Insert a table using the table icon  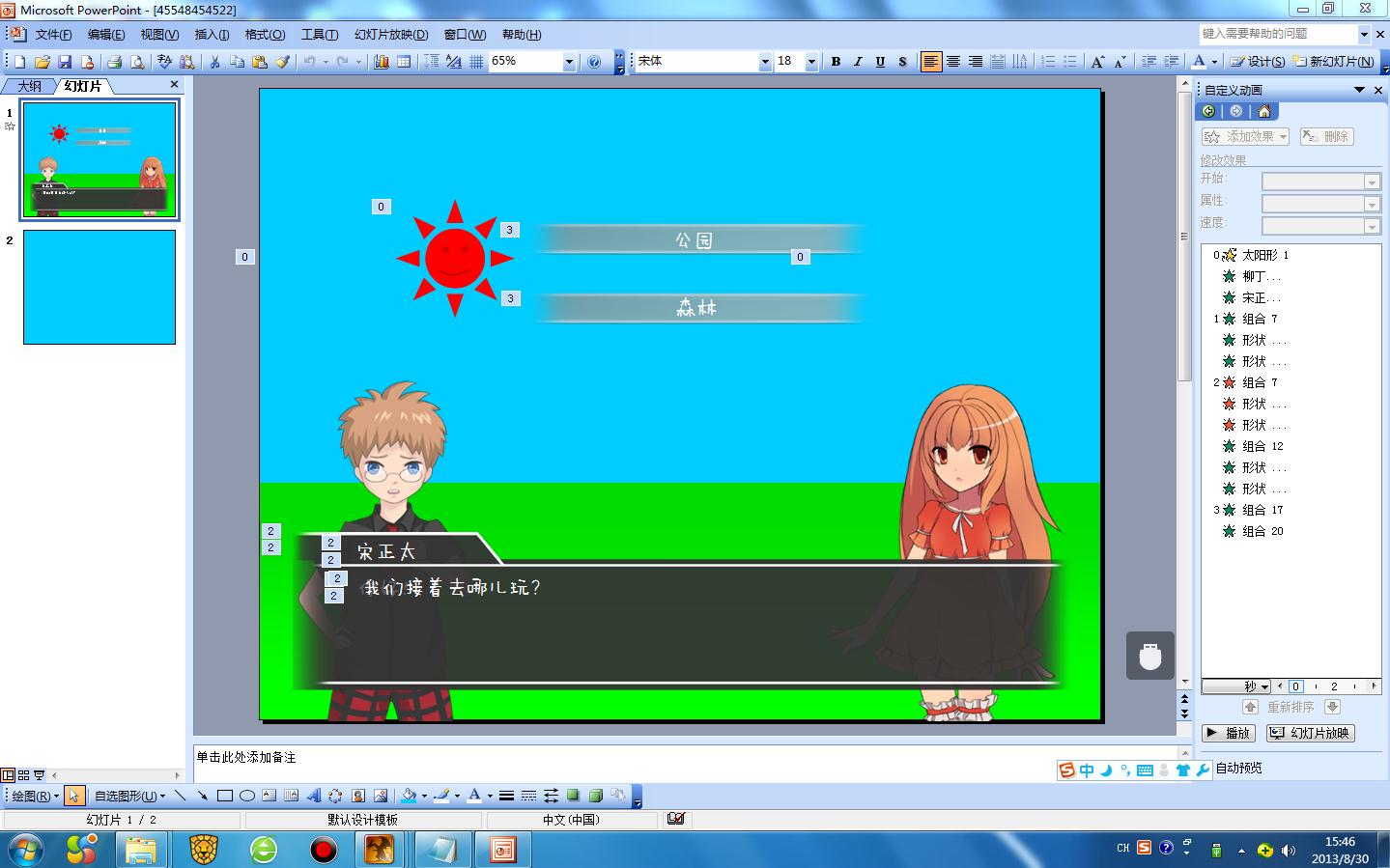pyautogui.click(x=404, y=62)
